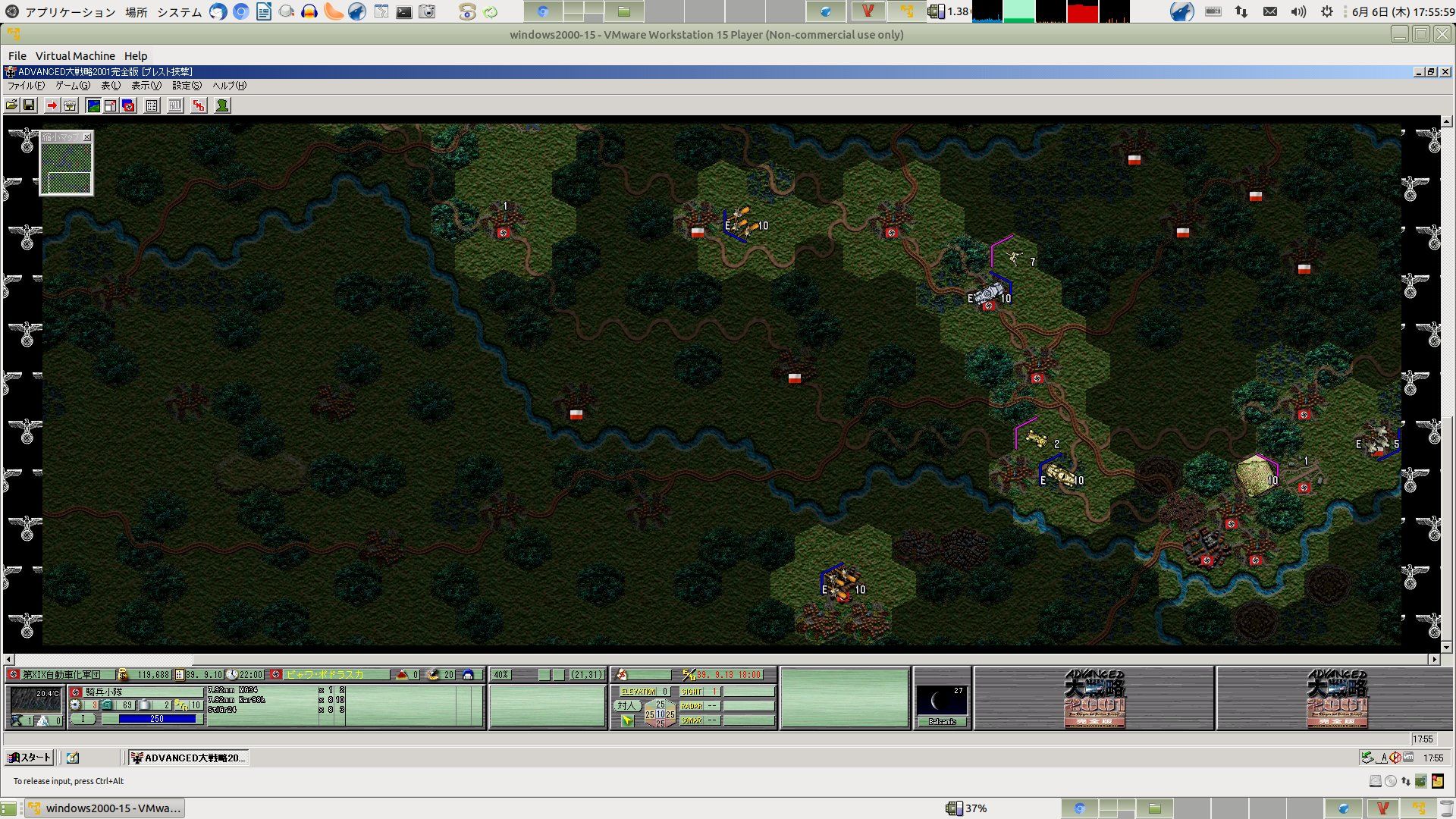
Task: Select the aircraft unit with strength 7
Action: pyautogui.click(x=1015, y=259)
